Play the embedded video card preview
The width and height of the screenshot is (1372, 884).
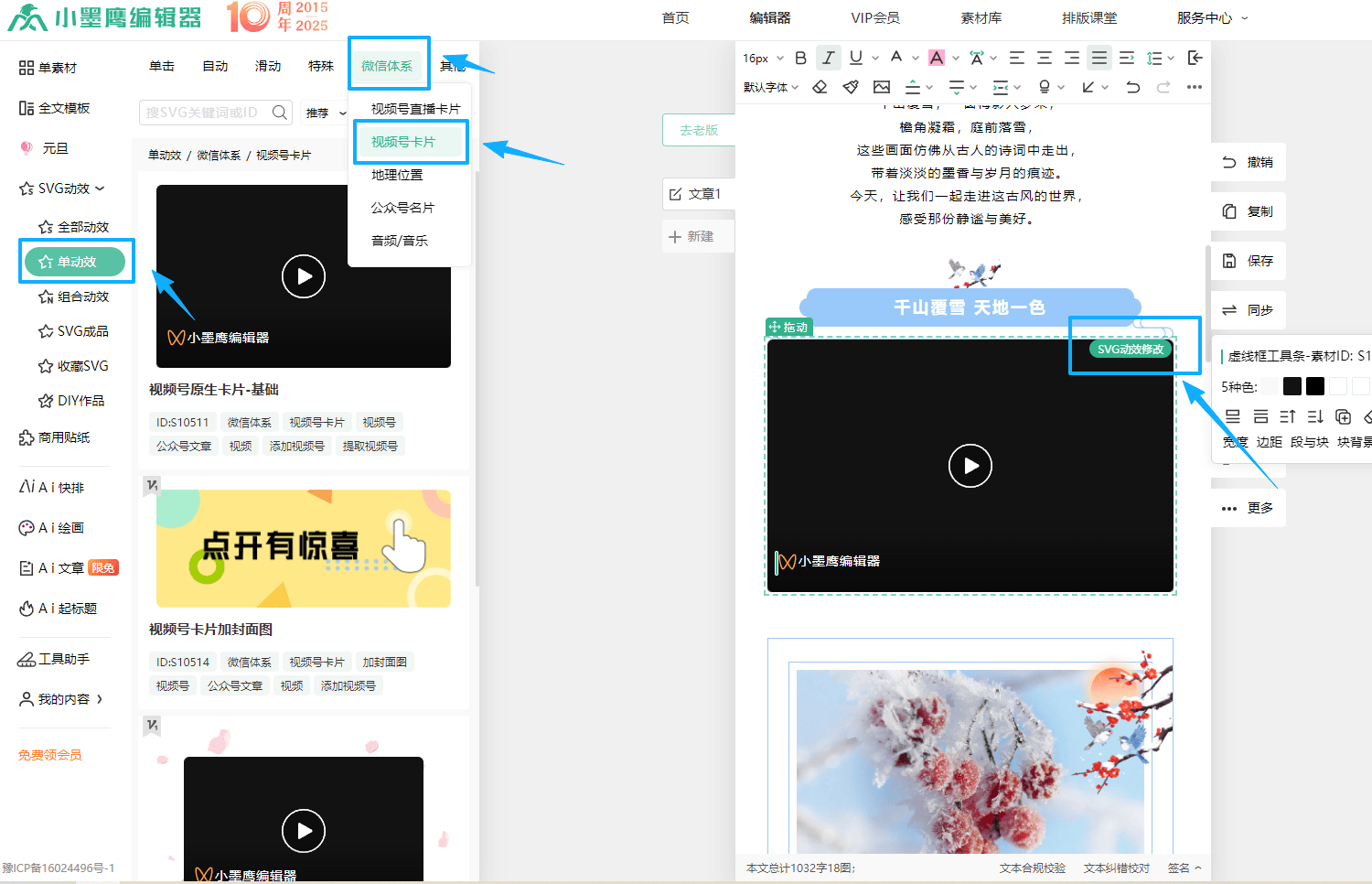tap(970, 466)
